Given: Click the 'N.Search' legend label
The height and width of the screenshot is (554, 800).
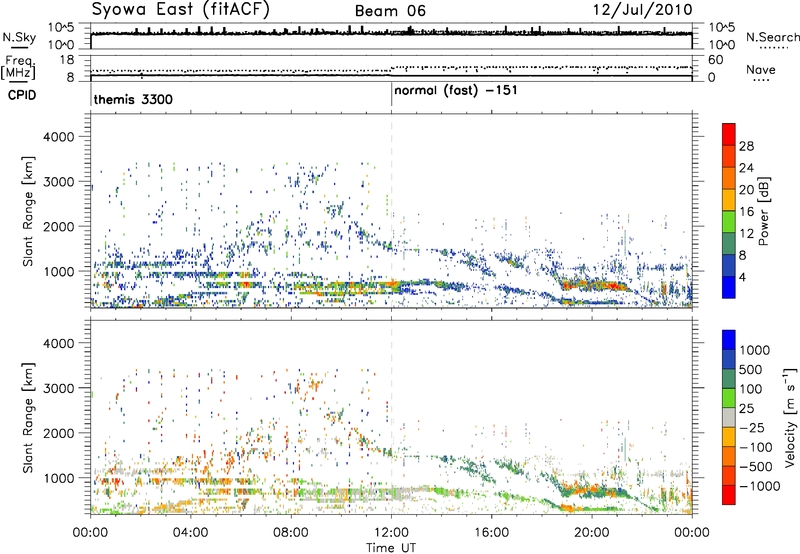Looking at the screenshot, I should pyautogui.click(x=772, y=37).
